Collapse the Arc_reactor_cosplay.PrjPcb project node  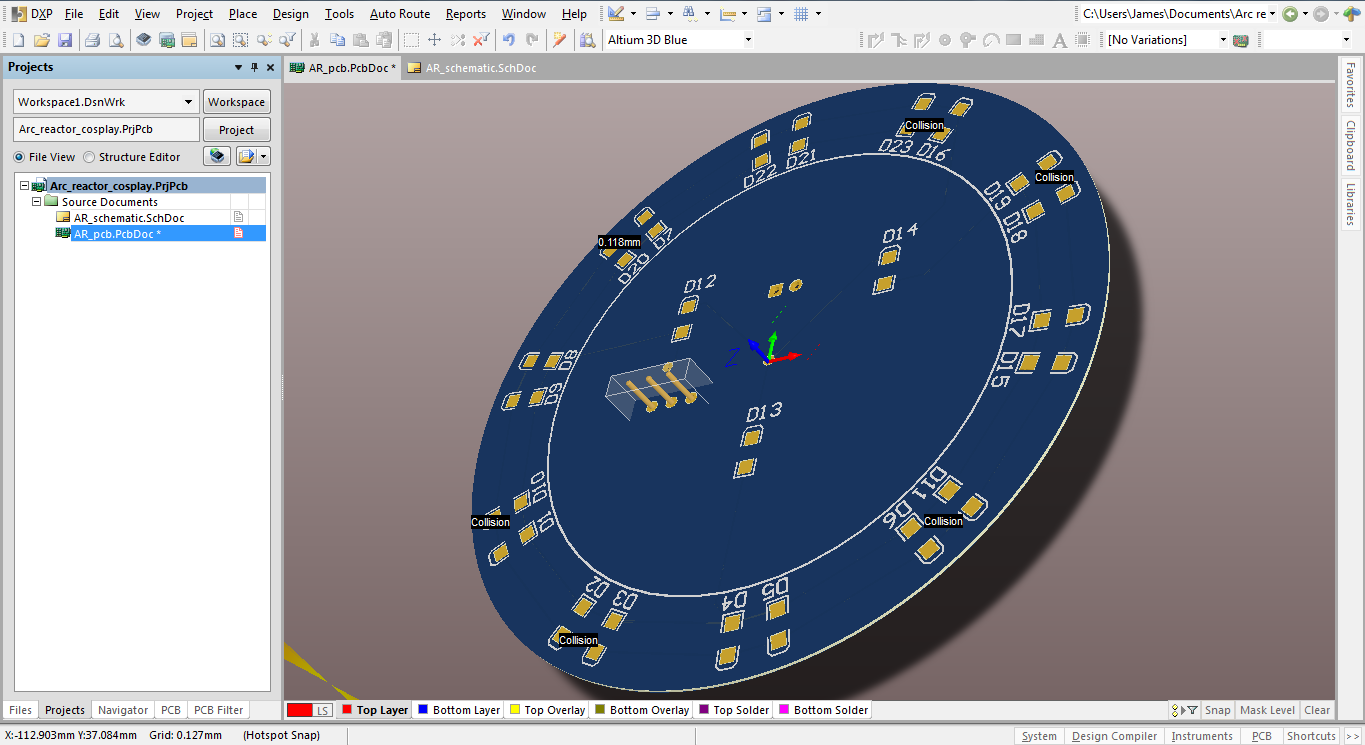point(24,186)
